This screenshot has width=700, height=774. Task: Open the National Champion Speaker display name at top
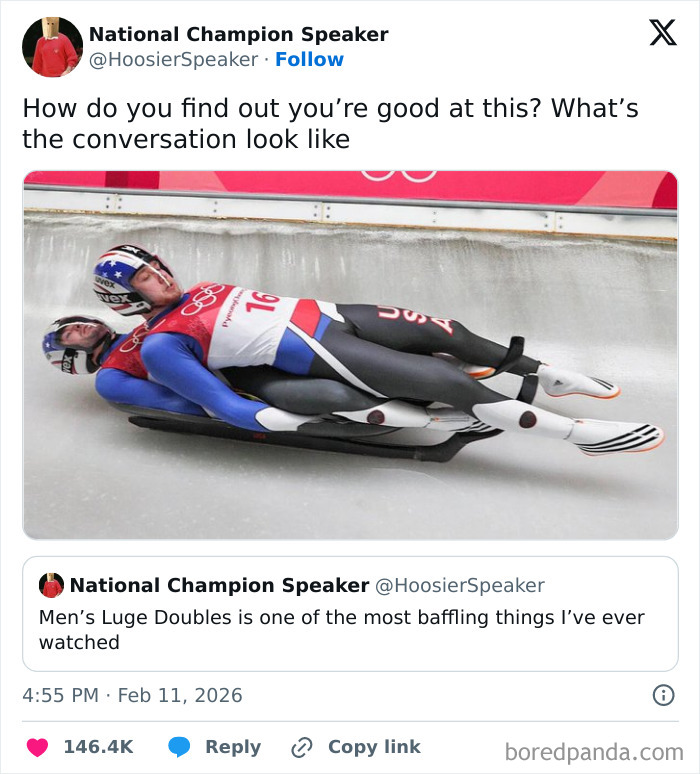(238, 34)
